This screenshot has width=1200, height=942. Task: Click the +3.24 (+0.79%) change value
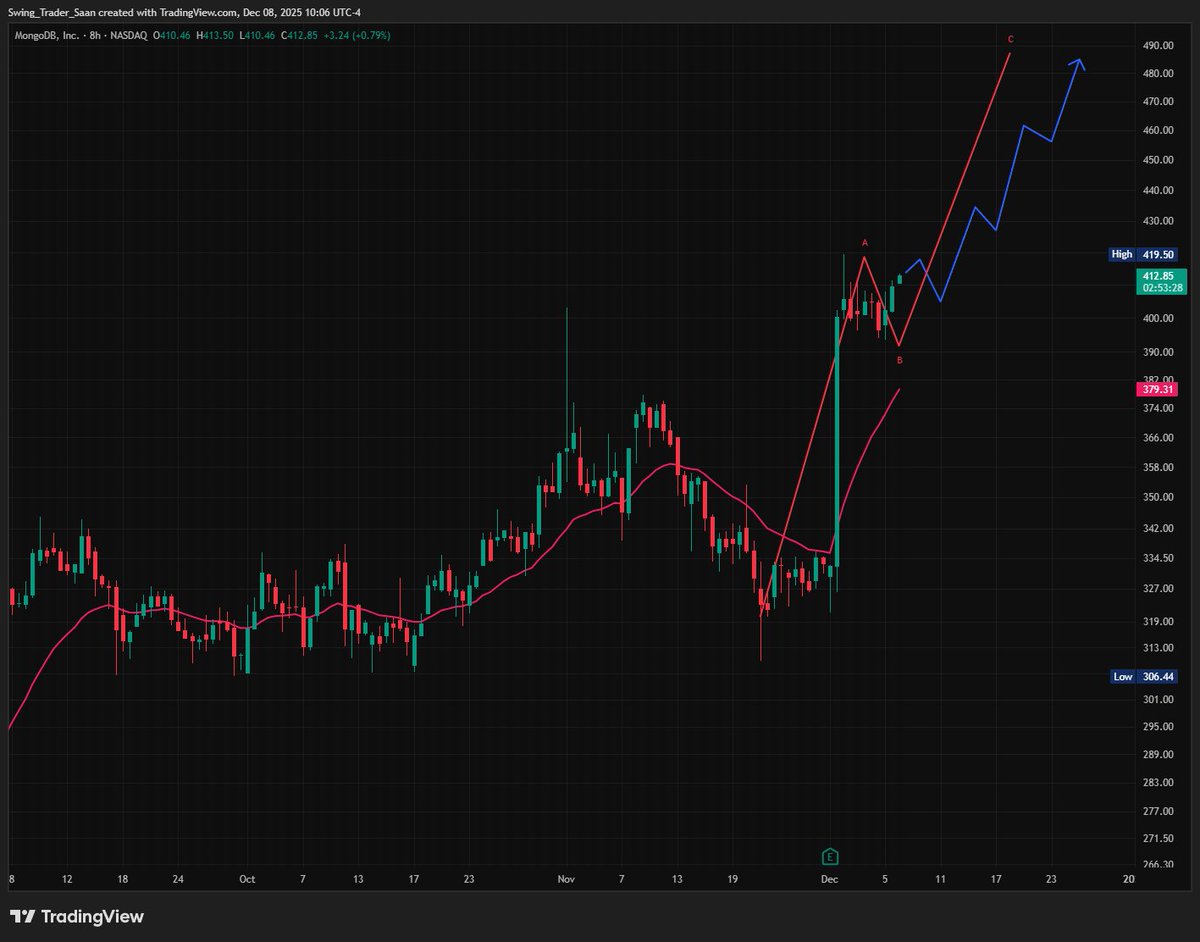point(356,35)
